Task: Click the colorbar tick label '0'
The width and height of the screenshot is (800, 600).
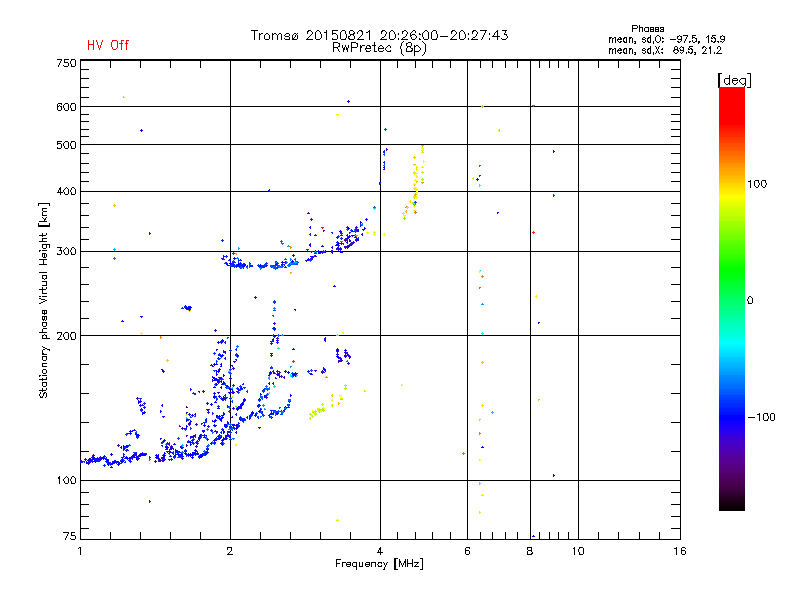Action: pos(750,301)
